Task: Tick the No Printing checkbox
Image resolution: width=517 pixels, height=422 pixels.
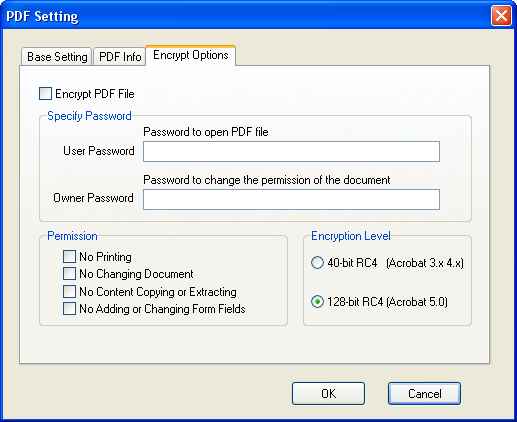Action: point(69,257)
